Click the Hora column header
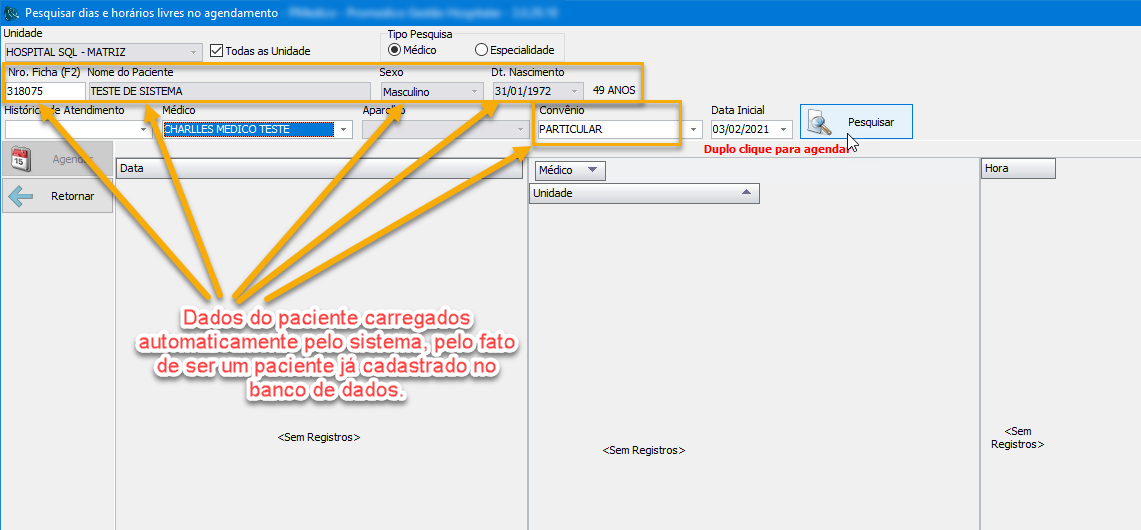The width and height of the screenshot is (1141, 530). click(x=1017, y=169)
